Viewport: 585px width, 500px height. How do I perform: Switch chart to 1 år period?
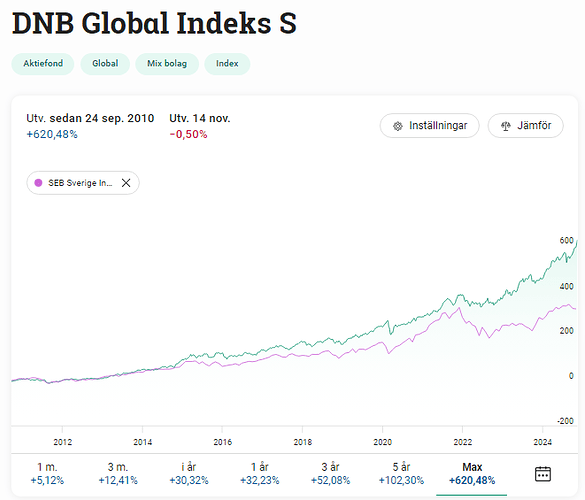[x=260, y=474]
